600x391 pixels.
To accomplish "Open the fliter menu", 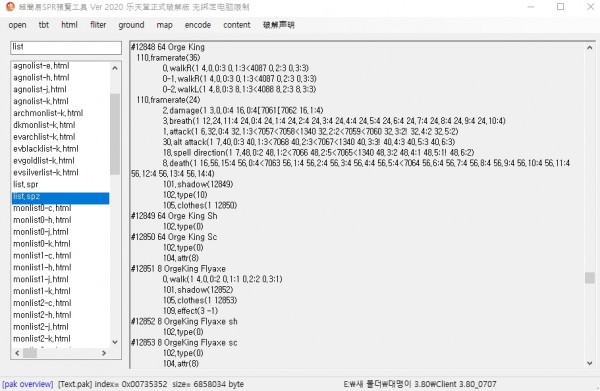I will [98, 25].
